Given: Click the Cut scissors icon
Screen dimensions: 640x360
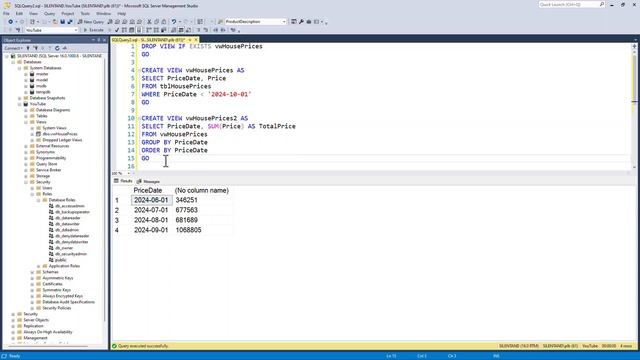Looking at the screenshot, I should [x=149, y=22].
